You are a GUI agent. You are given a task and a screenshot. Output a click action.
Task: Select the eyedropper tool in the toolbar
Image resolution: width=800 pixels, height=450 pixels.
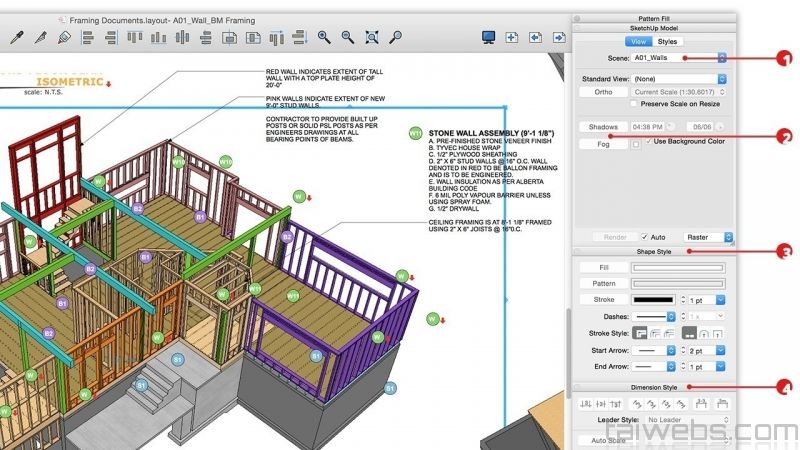(x=16, y=38)
